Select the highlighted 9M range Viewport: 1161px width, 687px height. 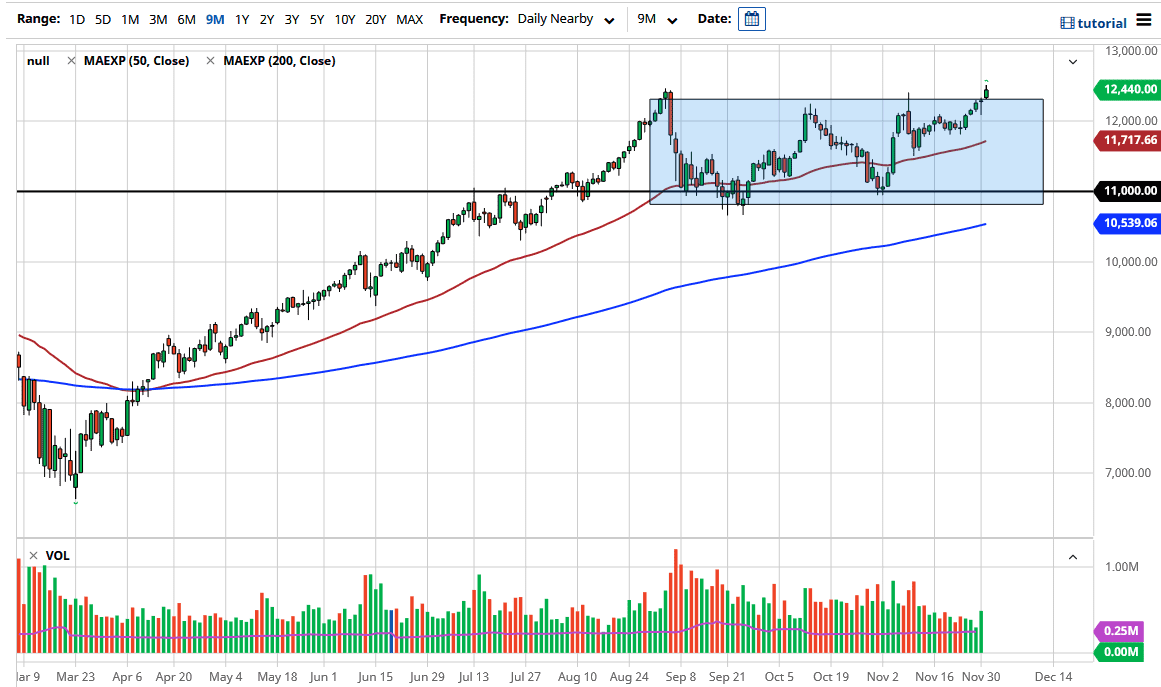[x=214, y=18]
